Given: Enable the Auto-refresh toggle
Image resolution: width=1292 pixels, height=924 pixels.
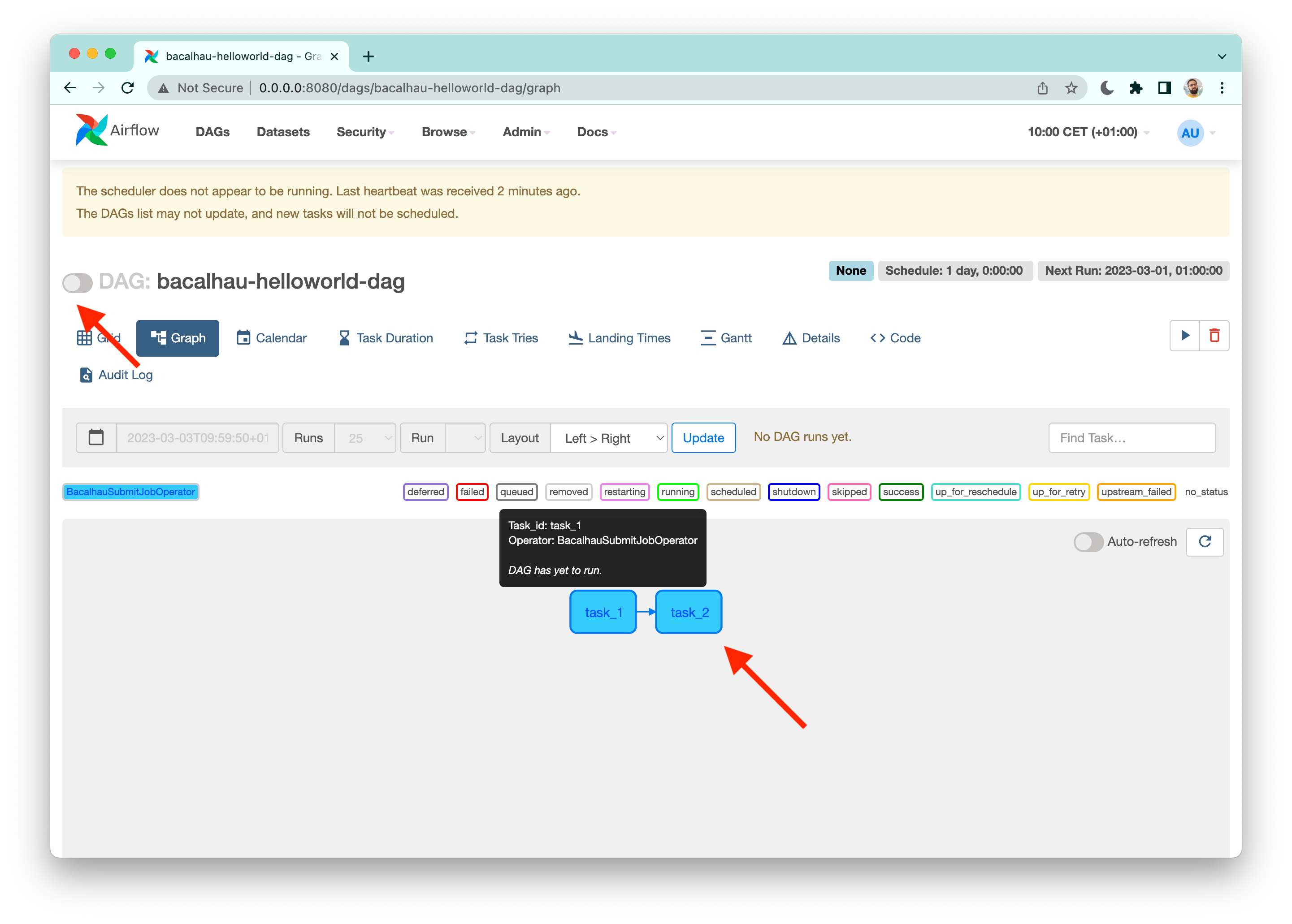Looking at the screenshot, I should pos(1088,542).
